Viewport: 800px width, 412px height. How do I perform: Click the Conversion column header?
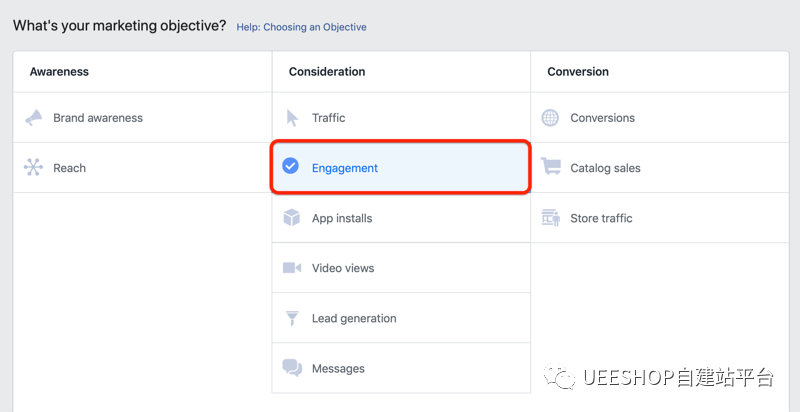(578, 72)
